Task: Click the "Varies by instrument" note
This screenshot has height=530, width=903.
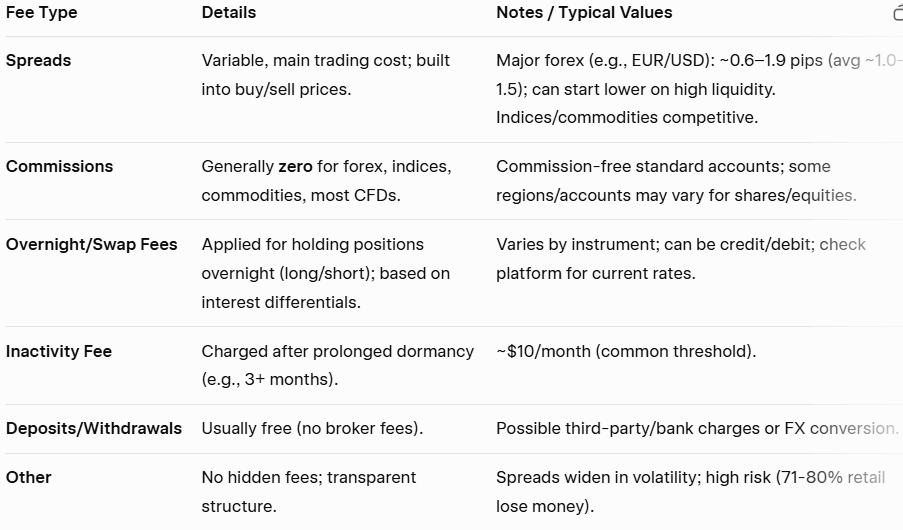Action: pyautogui.click(x=578, y=245)
